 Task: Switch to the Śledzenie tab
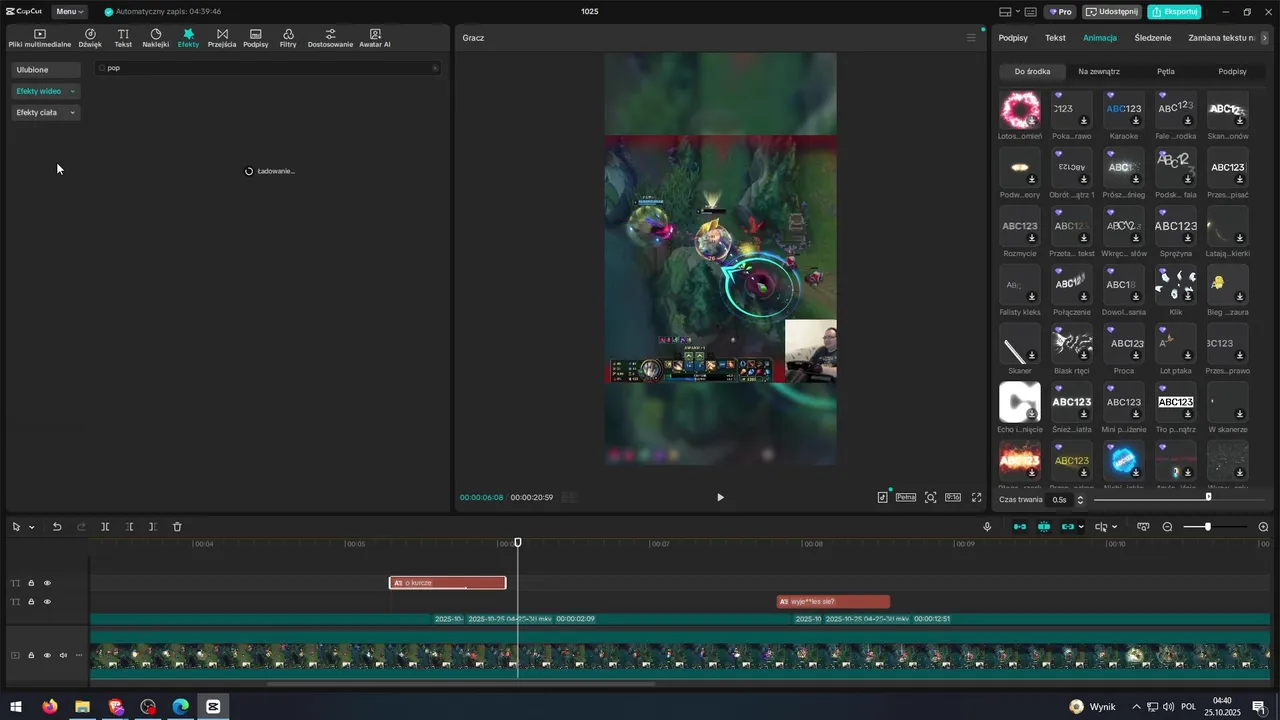(1153, 38)
